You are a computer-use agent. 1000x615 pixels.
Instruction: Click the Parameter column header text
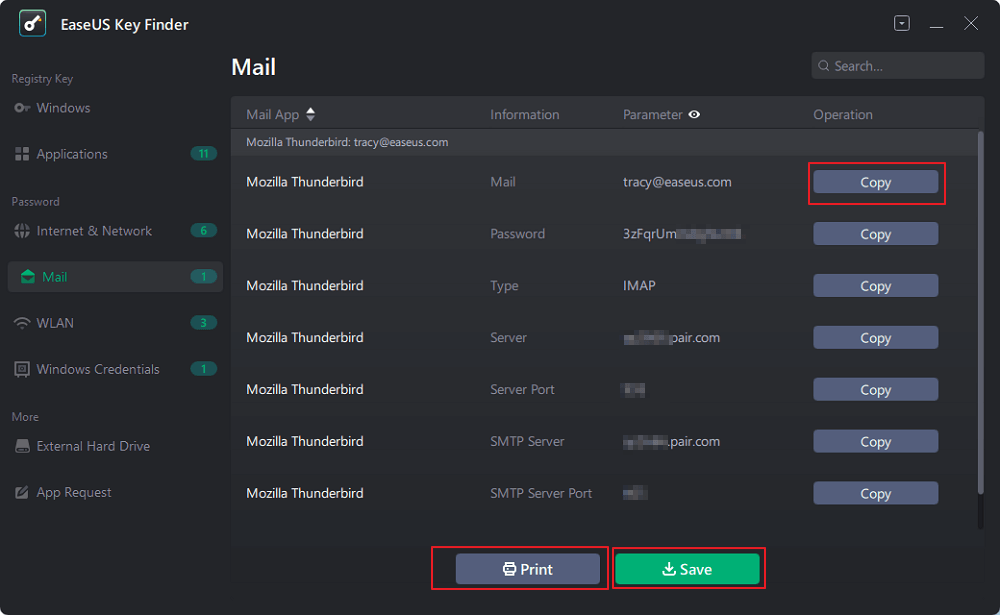click(x=652, y=115)
